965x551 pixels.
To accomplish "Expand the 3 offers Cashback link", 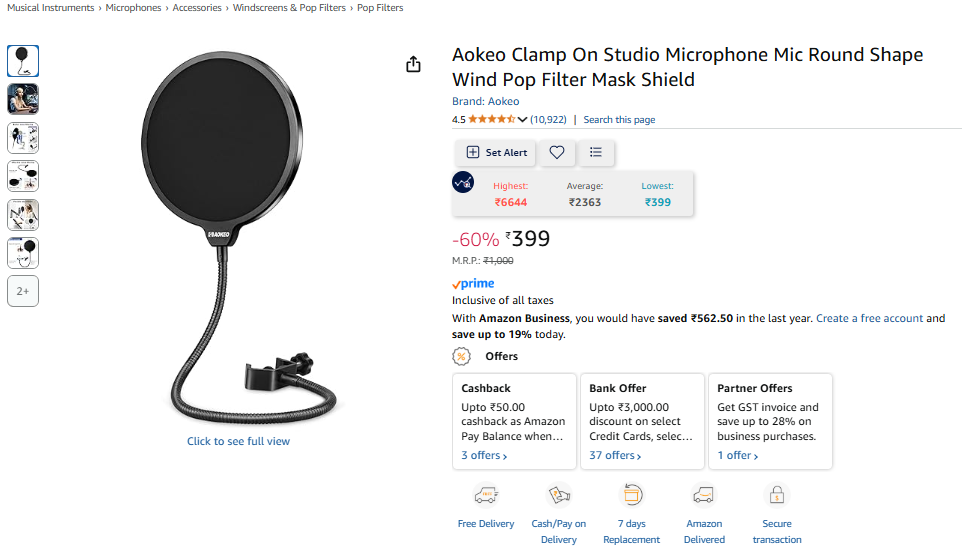I will point(484,456).
